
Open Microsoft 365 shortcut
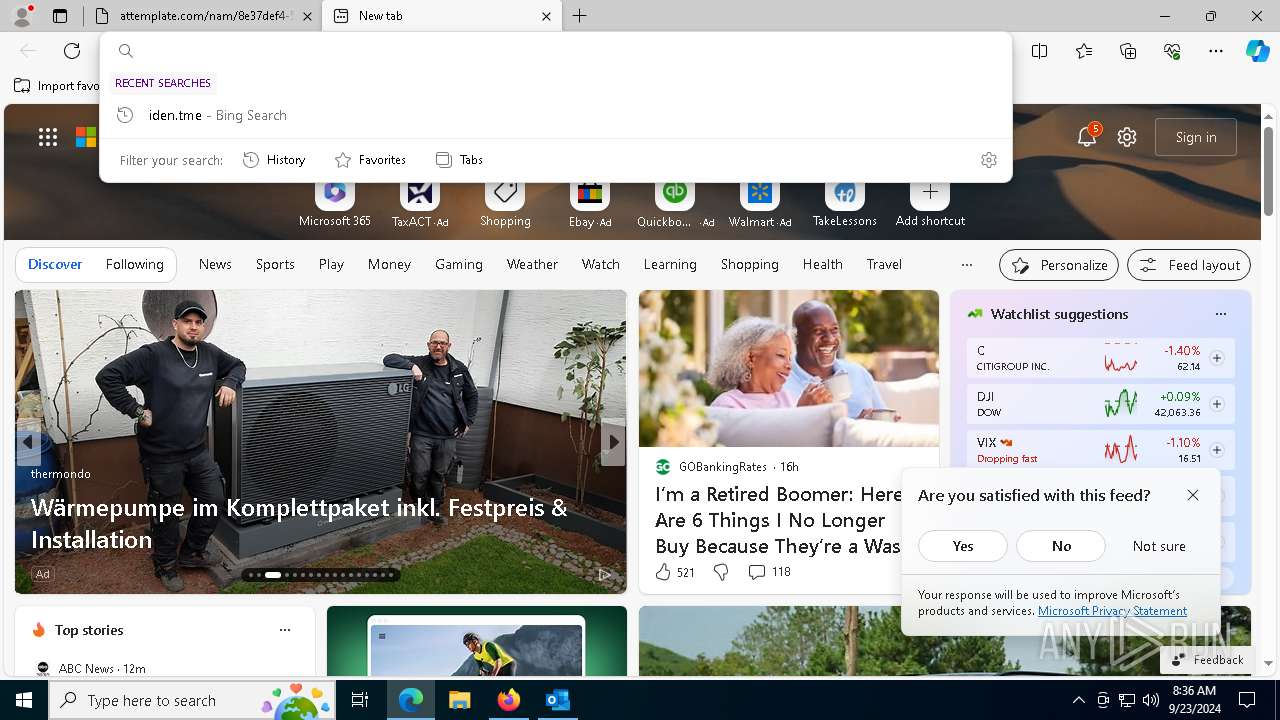tap(335, 203)
